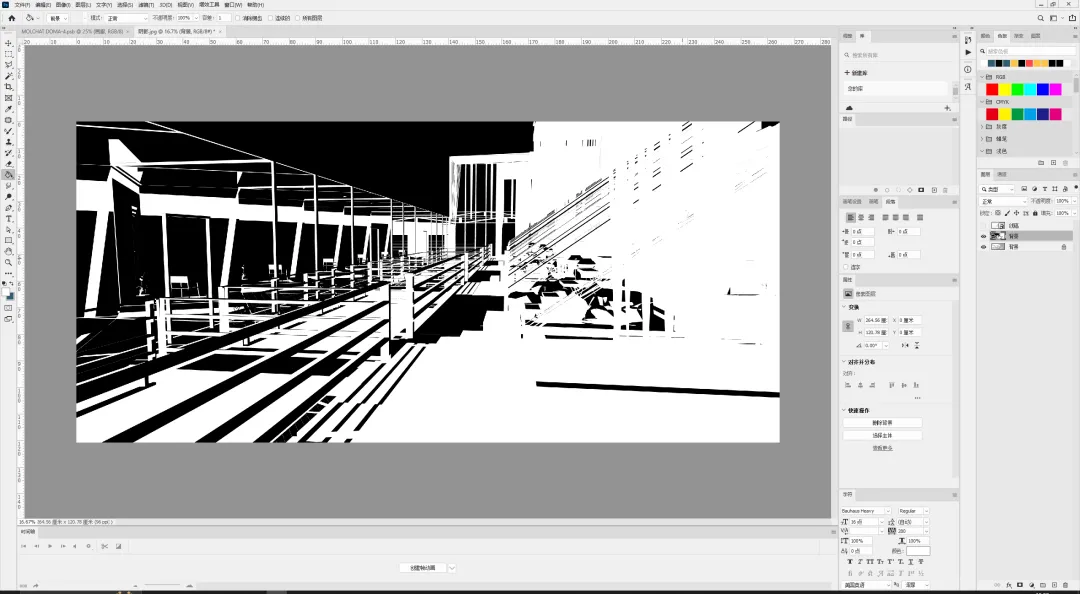Viewport: 1080px width, 594px height.
Task: Hide the locked bottom background layer
Action: (984, 247)
